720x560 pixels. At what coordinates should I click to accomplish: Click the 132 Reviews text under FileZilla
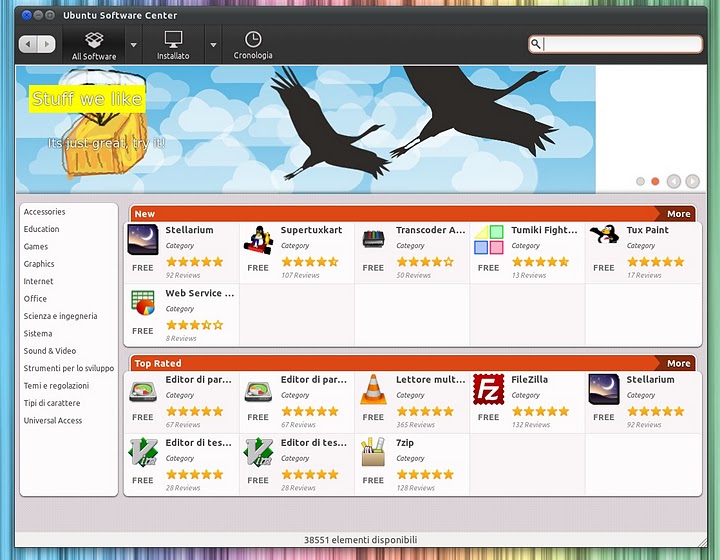tap(531, 425)
